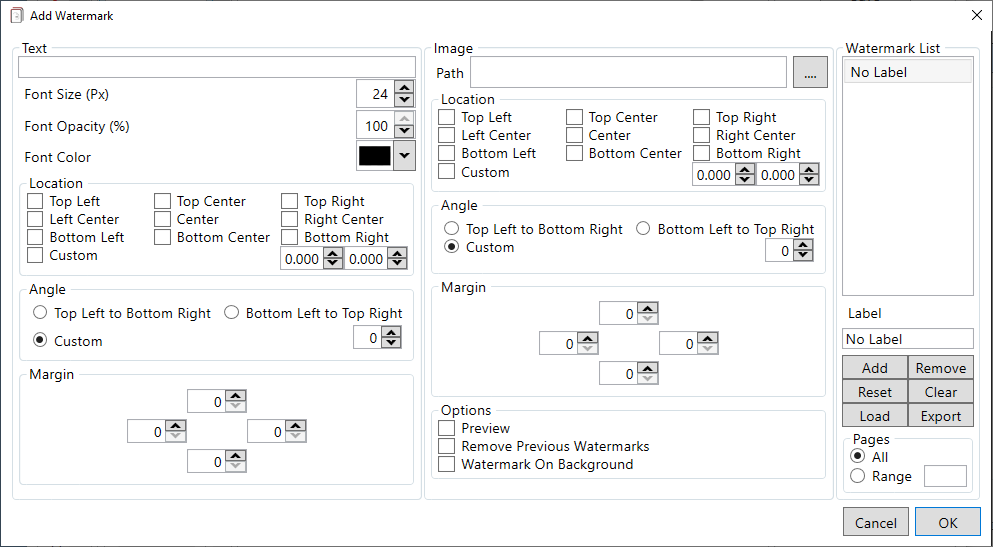
Task: Increase Text top margin value
Action: coord(236,396)
